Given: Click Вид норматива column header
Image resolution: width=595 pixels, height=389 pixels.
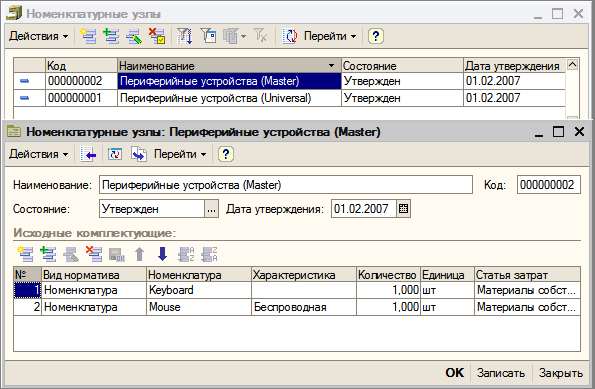Looking at the screenshot, I should click(94, 274).
